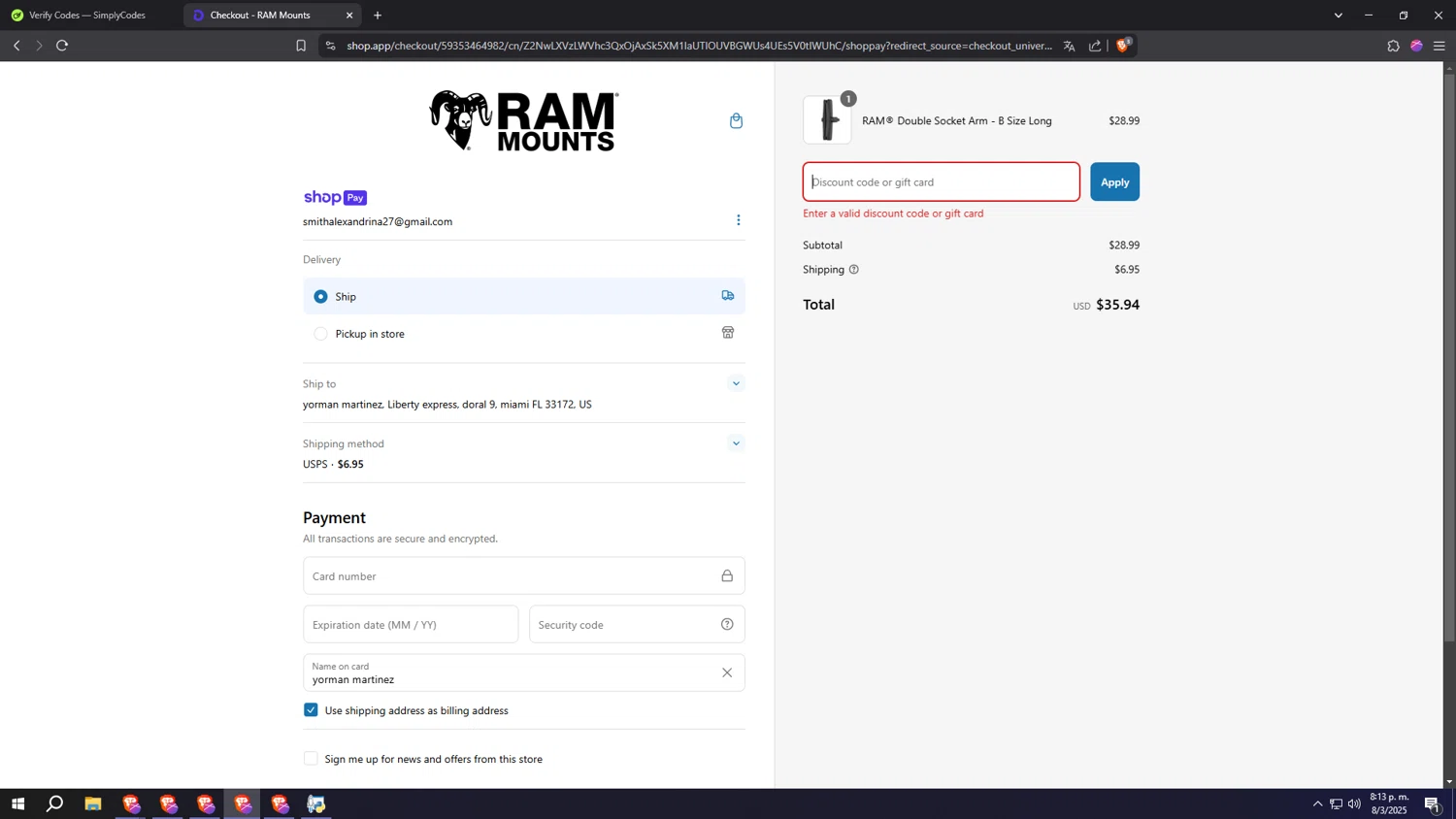The width and height of the screenshot is (1456, 819).
Task: Click the Total amount $35.94
Action: coord(1117,305)
